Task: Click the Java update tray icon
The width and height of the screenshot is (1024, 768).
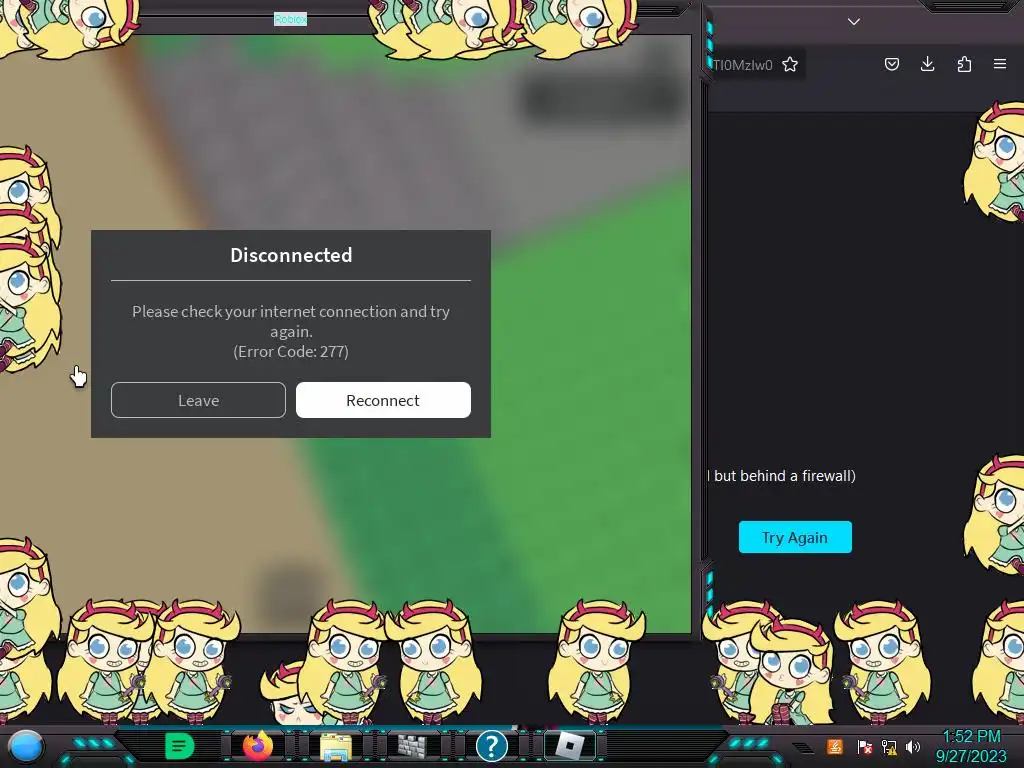Action: coord(835,746)
